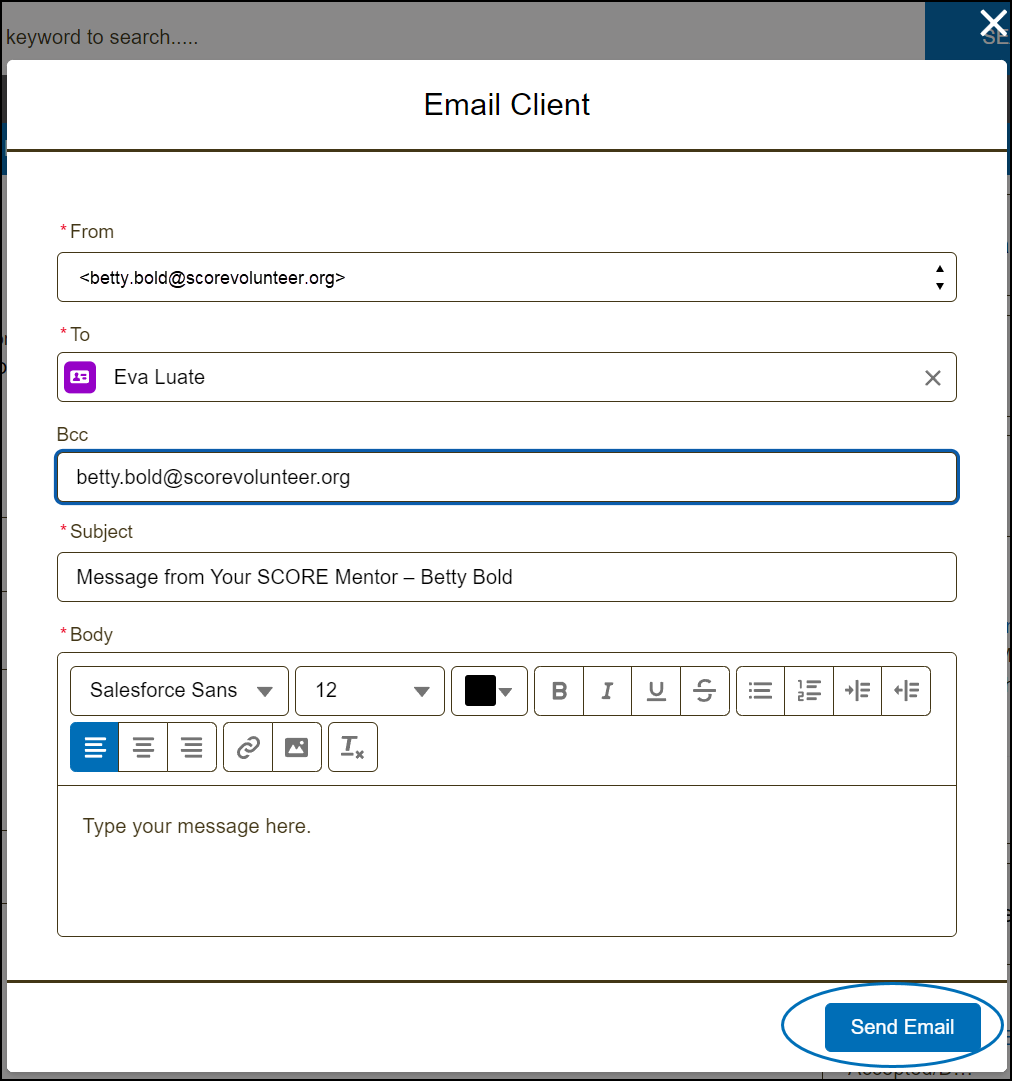1012x1081 pixels.
Task: Increase the text indent
Action: (x=858, y=691)
